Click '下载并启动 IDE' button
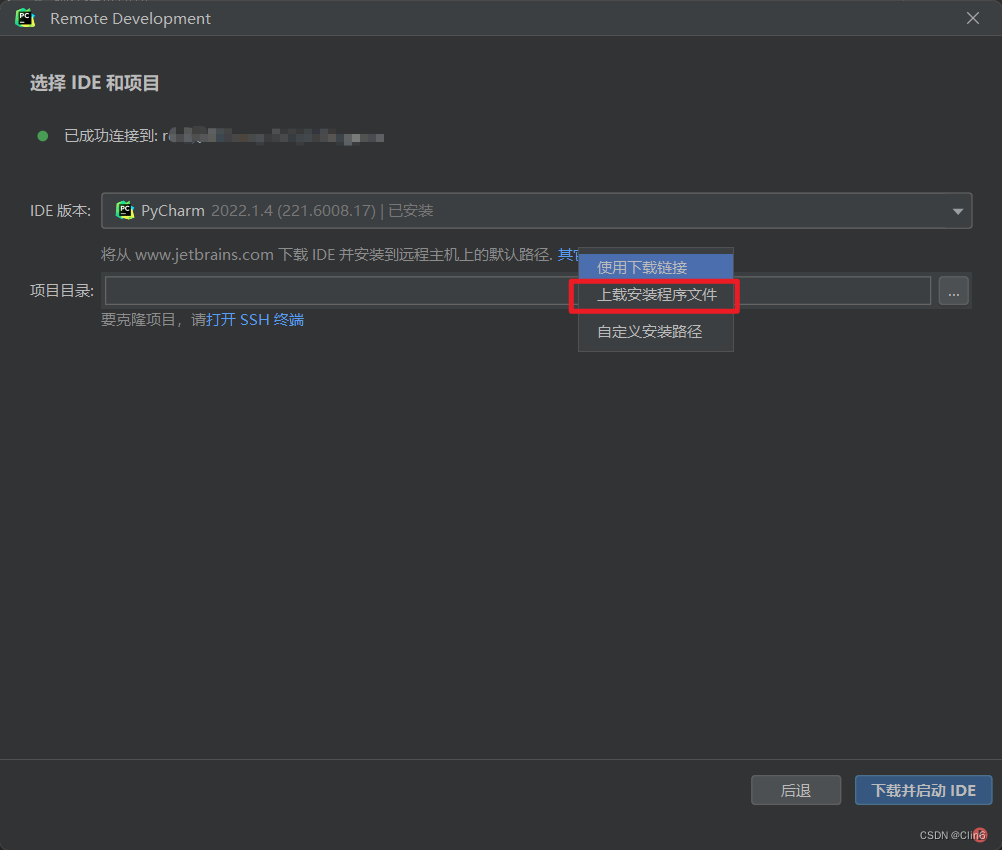Screen dimensions: 1002x850 pos(923,791)
